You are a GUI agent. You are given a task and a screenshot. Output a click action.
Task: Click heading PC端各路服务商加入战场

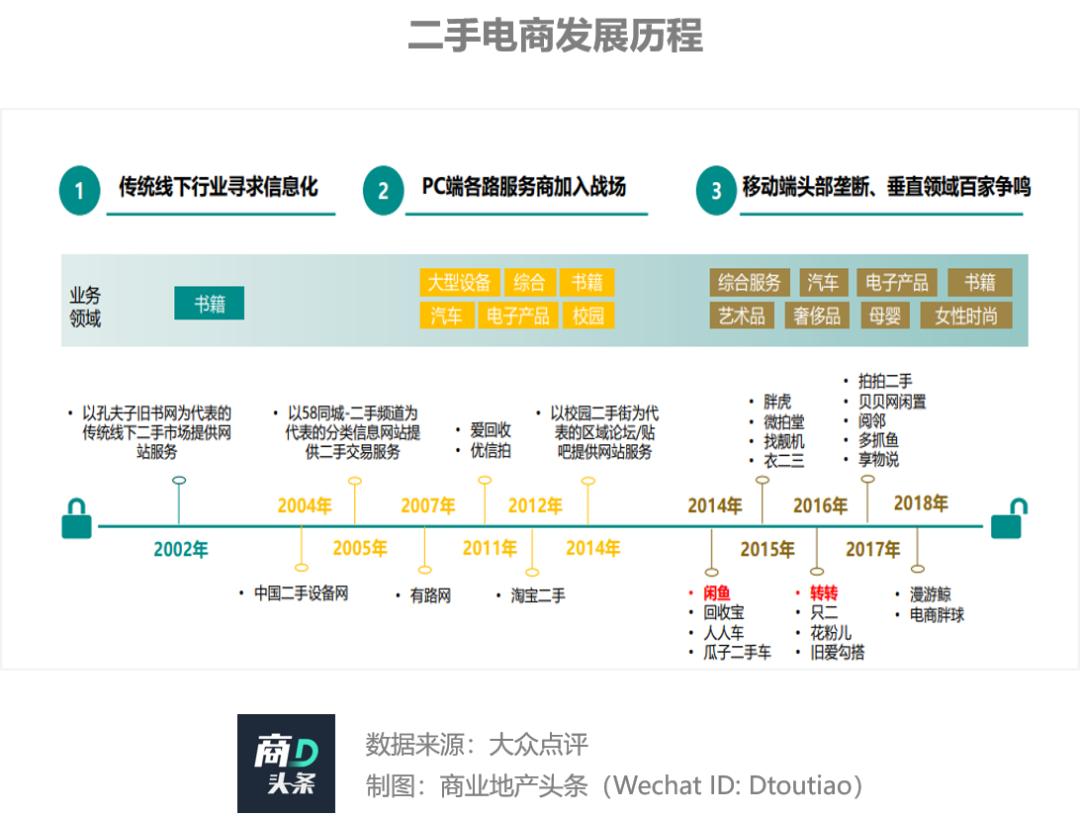point(523,186)
